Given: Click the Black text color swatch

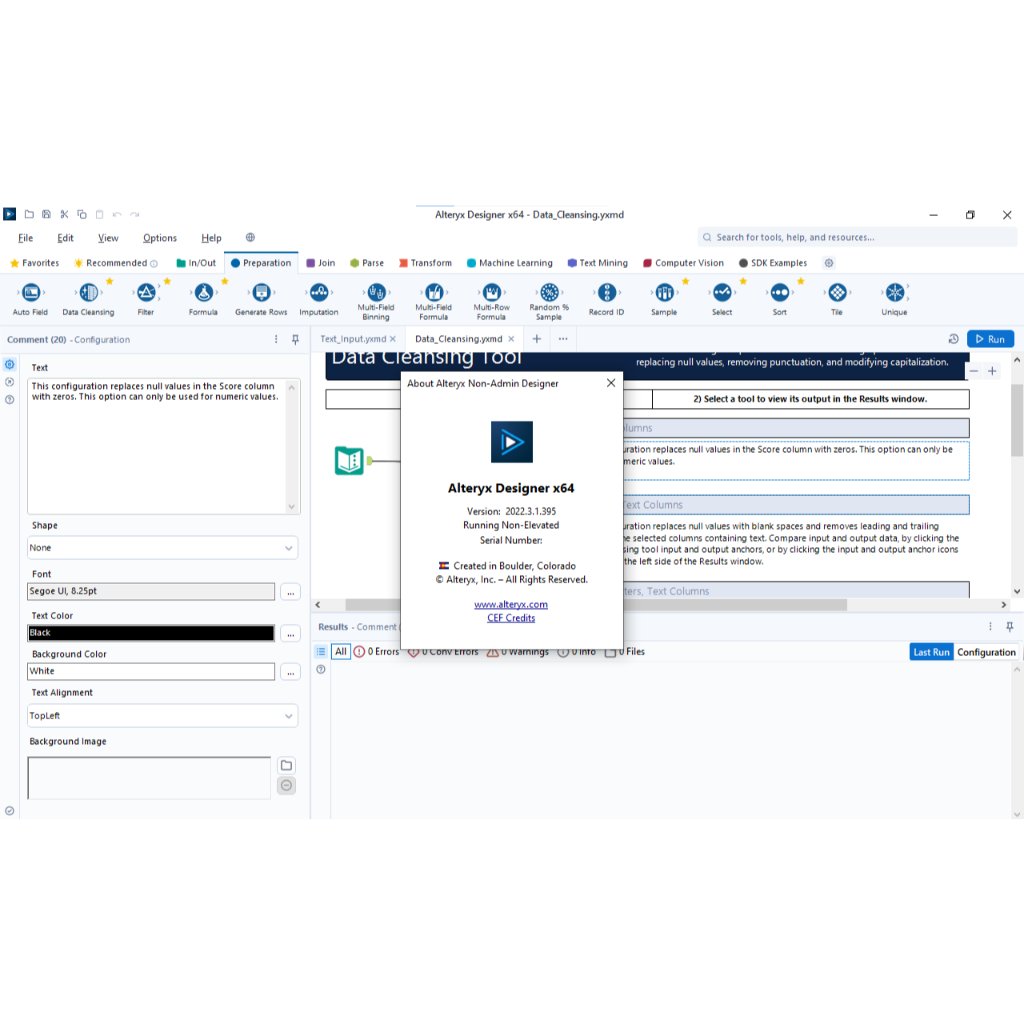Looking at the screenshot, I should pos(151,633).
